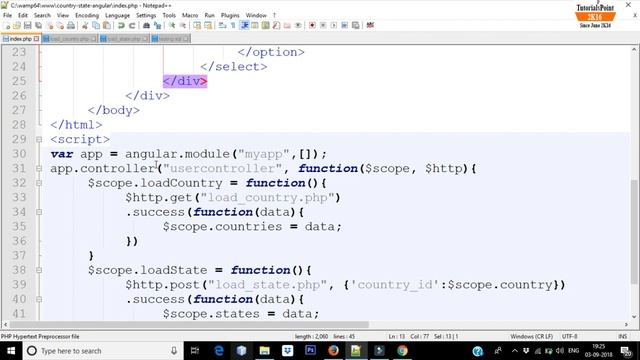Screen dimensions: 640x360
Task: Switch to the load_country.php tab
Action: pos(69,39)
